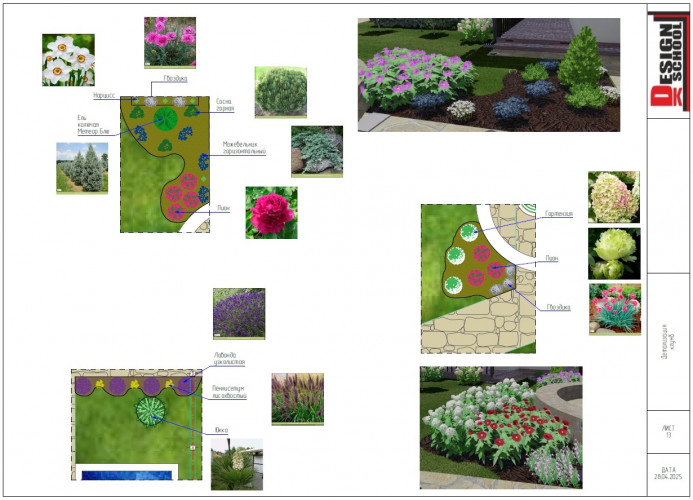
Task: Click the 'ДАТА 28.04.2025' title block cell
Action: 668,473
